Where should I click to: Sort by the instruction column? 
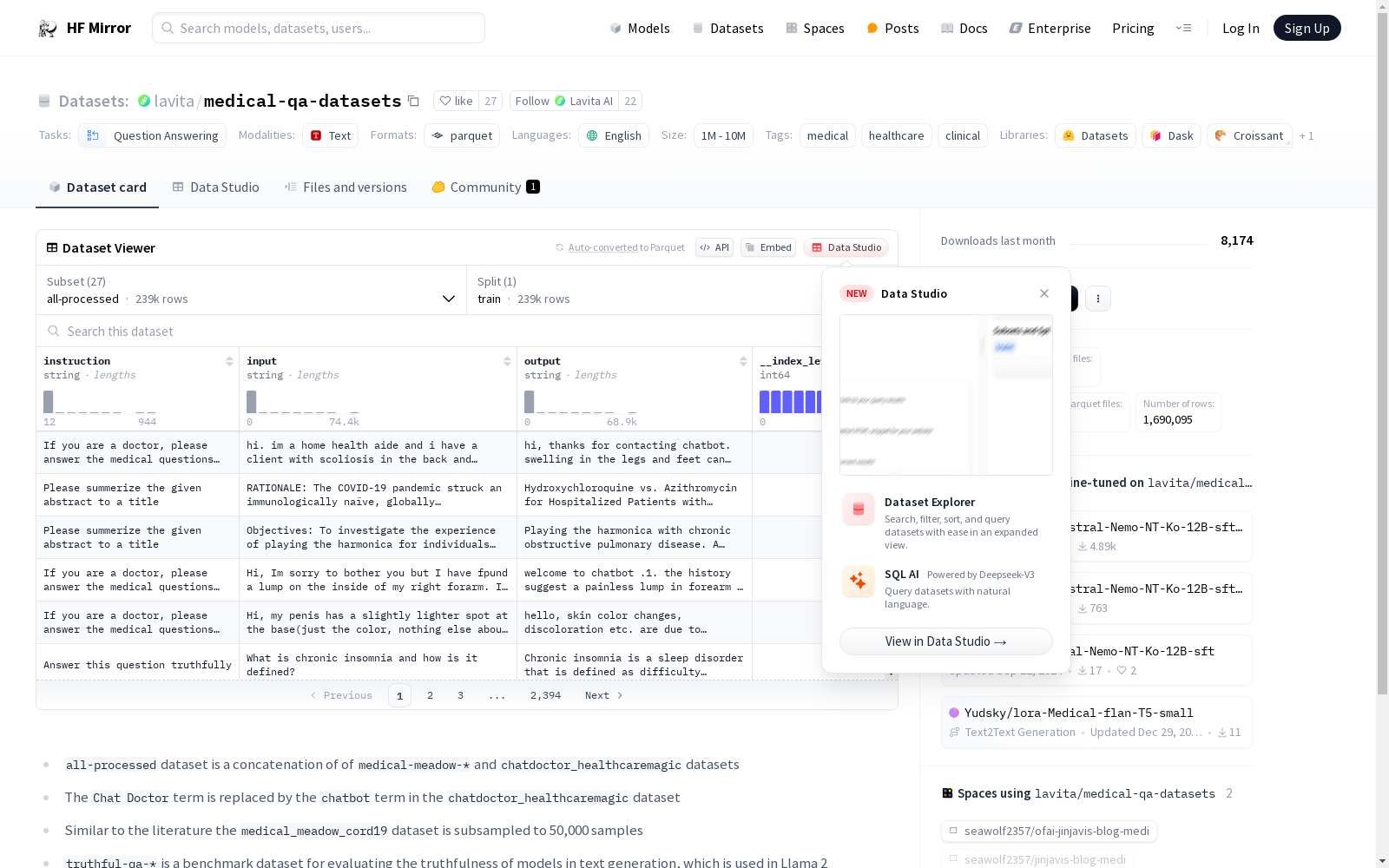coord(229,361)
